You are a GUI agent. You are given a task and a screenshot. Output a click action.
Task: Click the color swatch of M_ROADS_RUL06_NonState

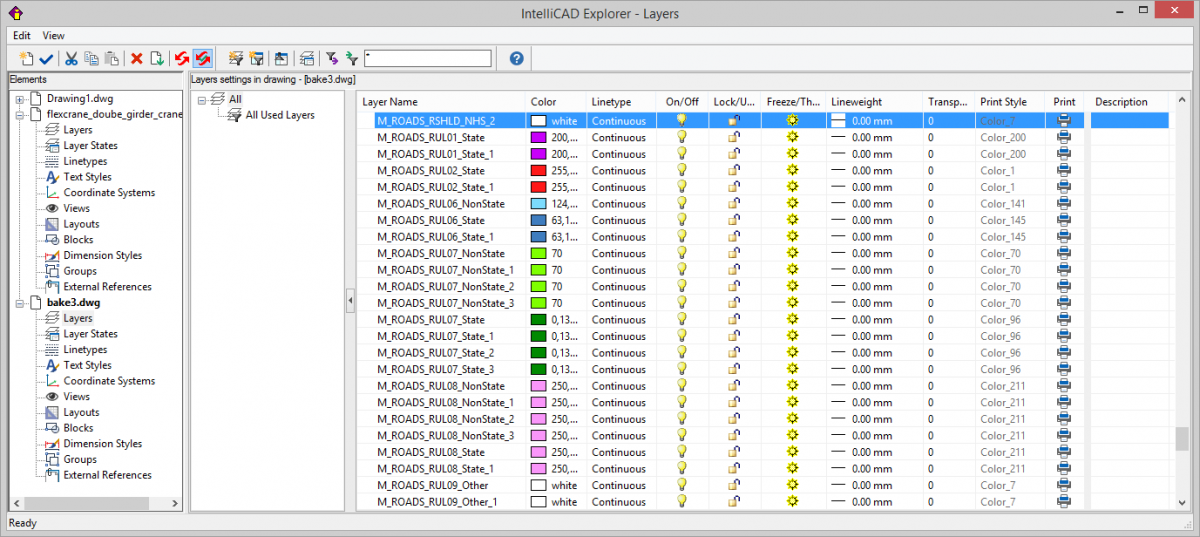(538, 203)
